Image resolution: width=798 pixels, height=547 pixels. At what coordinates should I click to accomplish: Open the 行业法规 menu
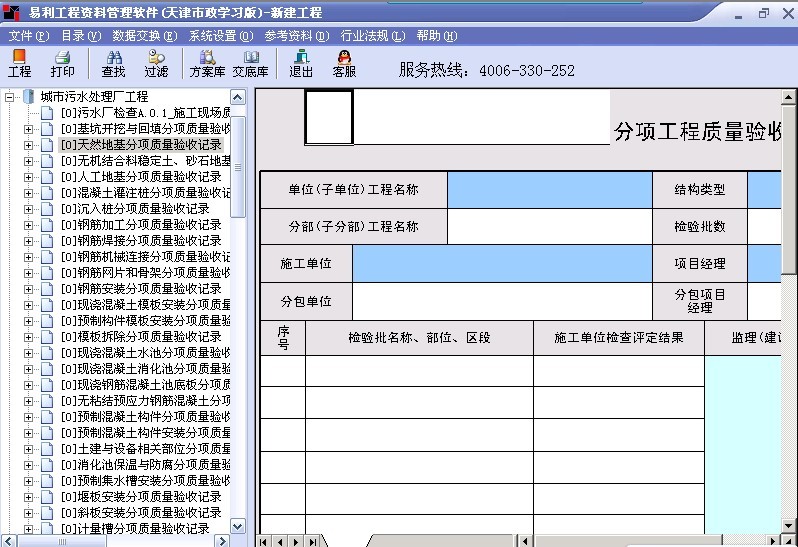point(372,36)
